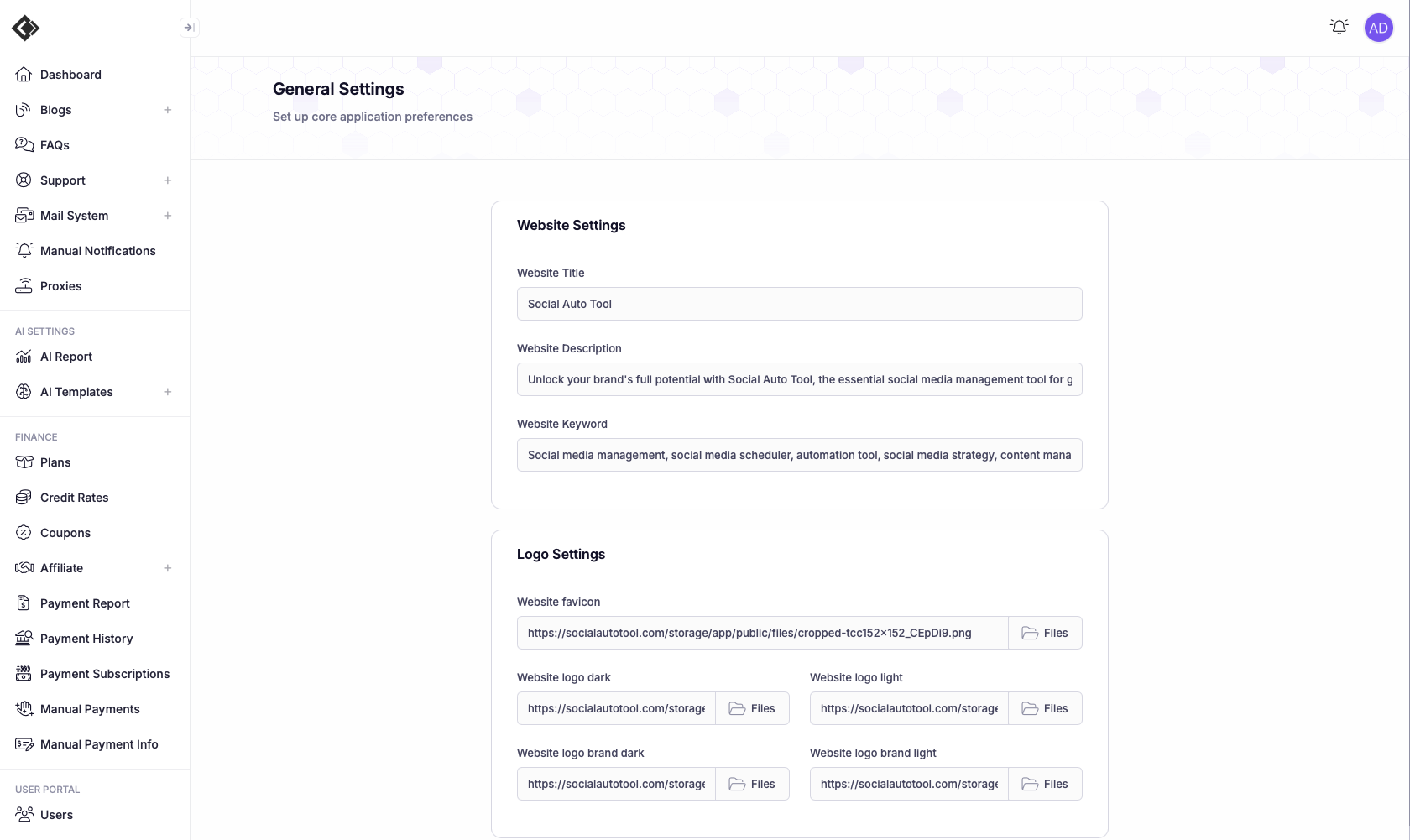Click the AI Report chart icon

coord(24,357)
